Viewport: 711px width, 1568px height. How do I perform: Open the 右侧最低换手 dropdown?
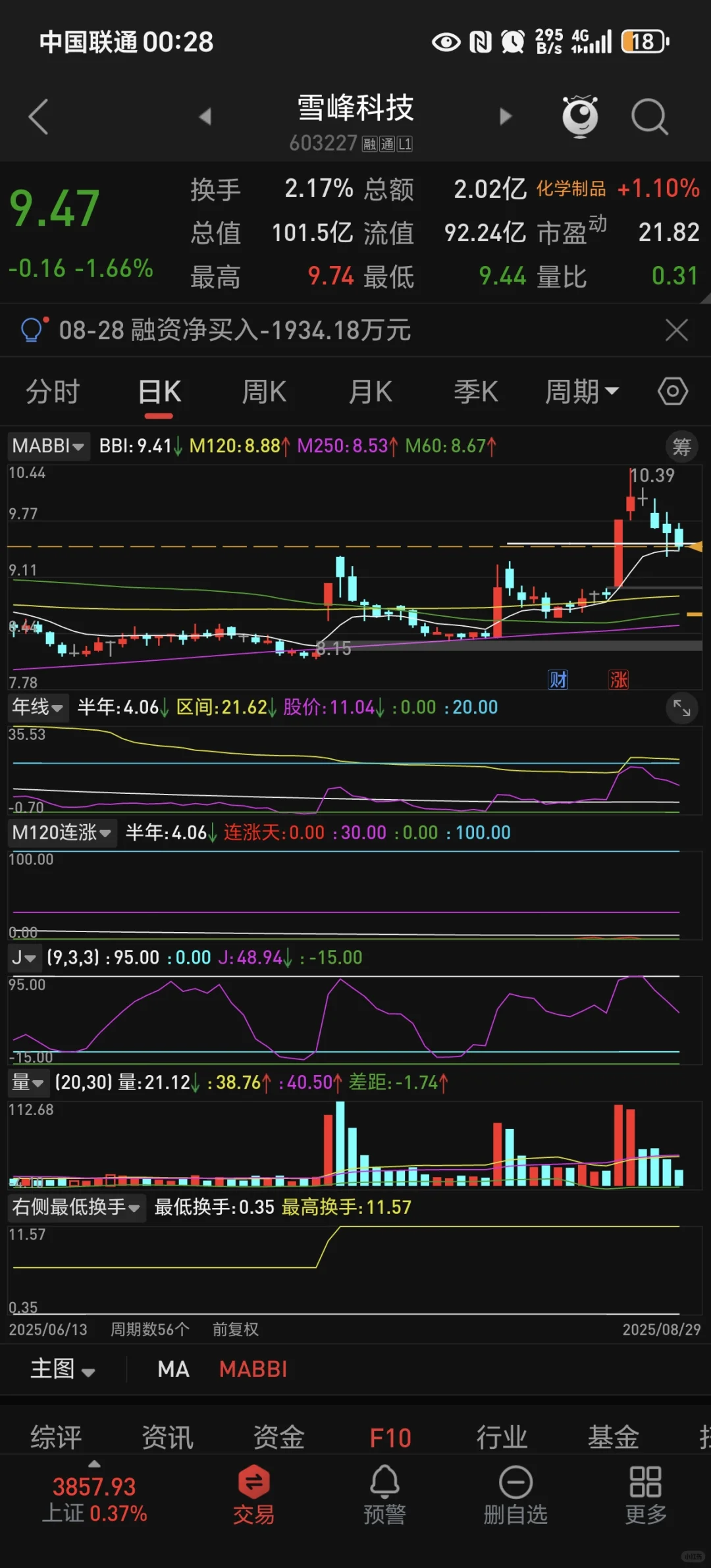coord(76,1207)
